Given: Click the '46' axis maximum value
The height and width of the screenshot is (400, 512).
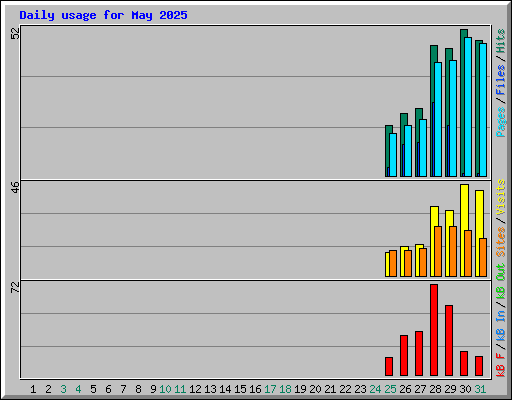Looking at the screenshot, I should click(15, 187).
